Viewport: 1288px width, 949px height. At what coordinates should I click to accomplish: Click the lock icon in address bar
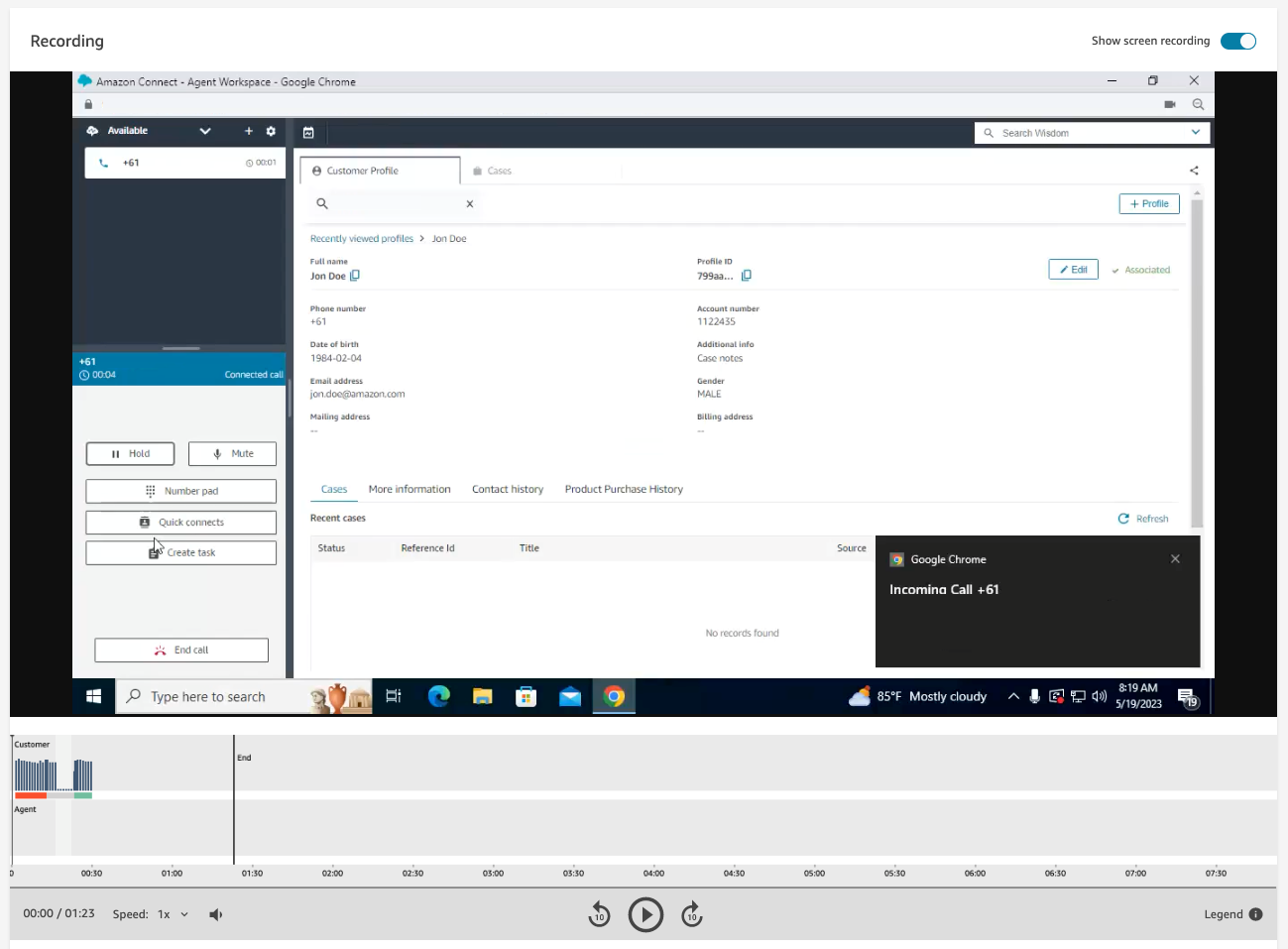coord(88,104)
